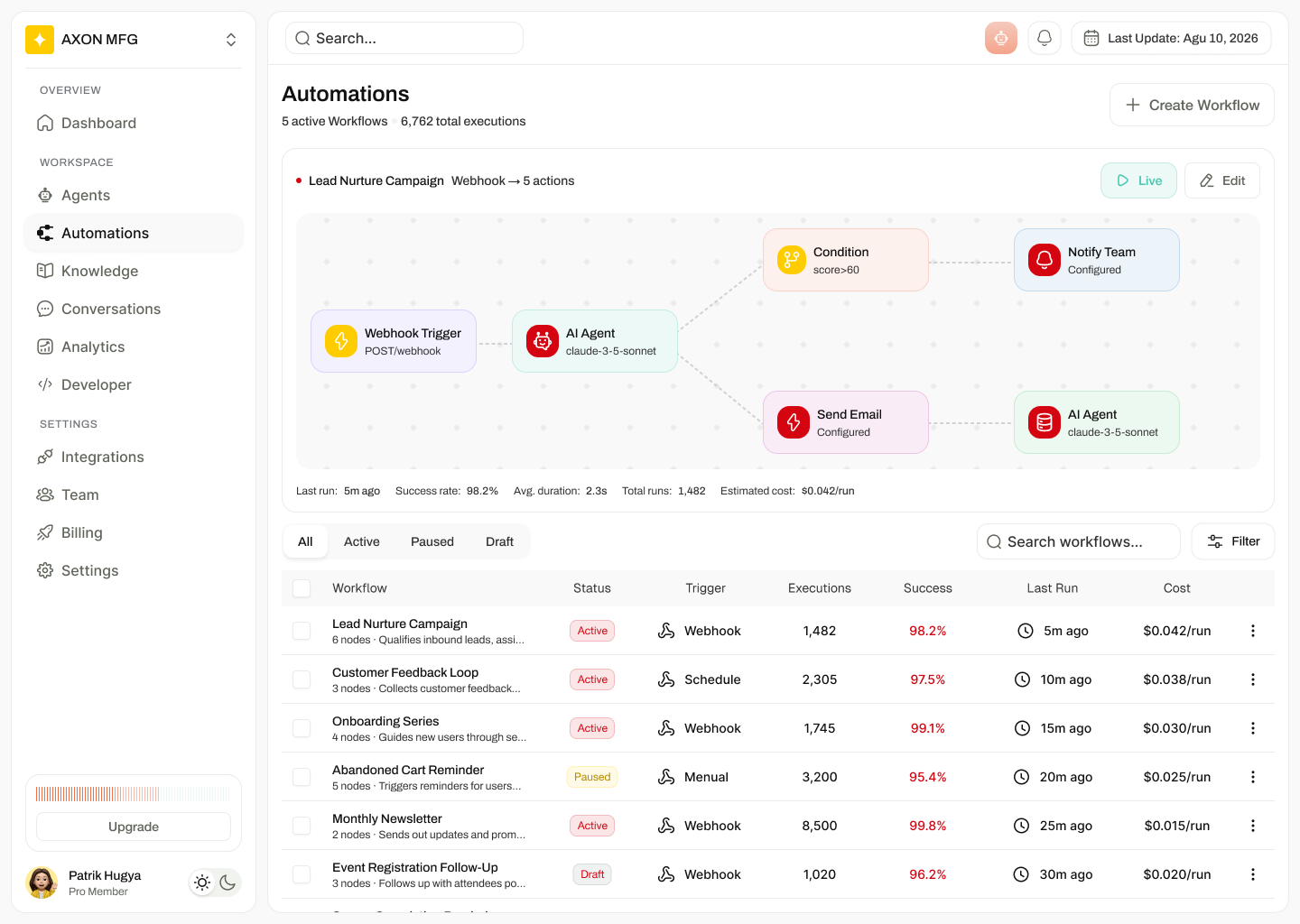Focus the top Search field
1300x924 pixels.
coord(404,38)
